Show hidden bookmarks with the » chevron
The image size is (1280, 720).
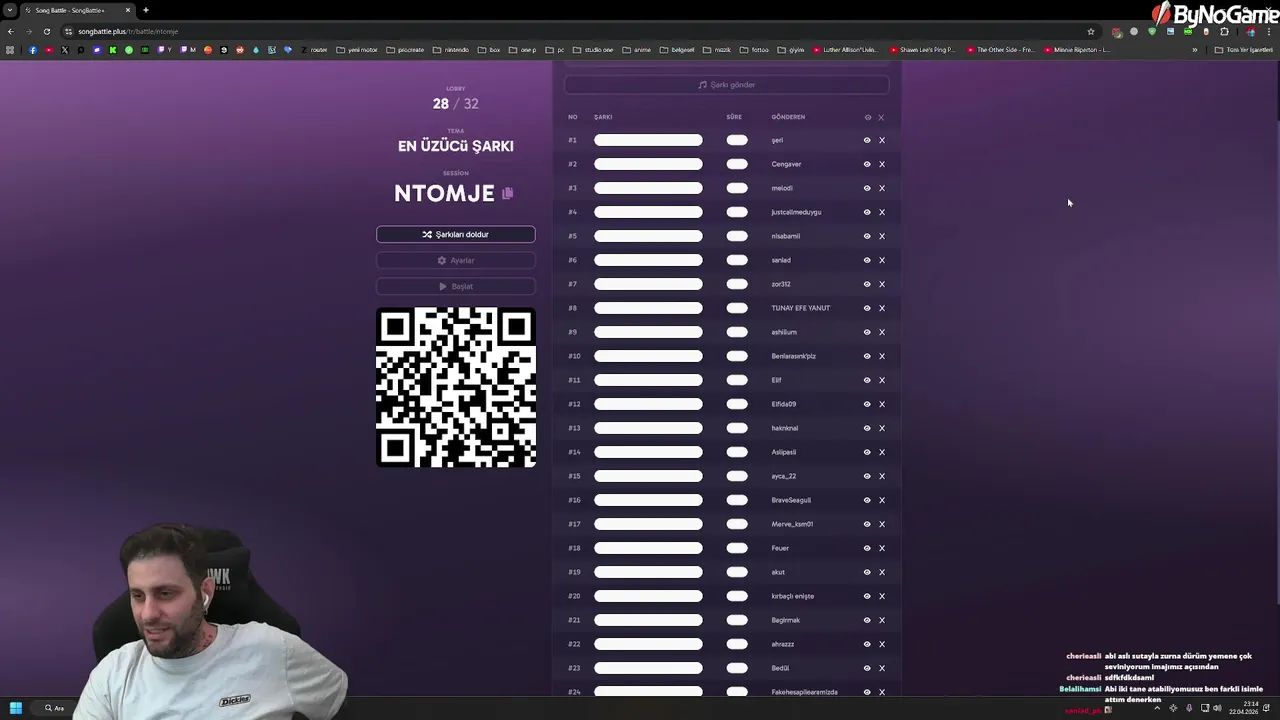click(x=1194, y=50)
